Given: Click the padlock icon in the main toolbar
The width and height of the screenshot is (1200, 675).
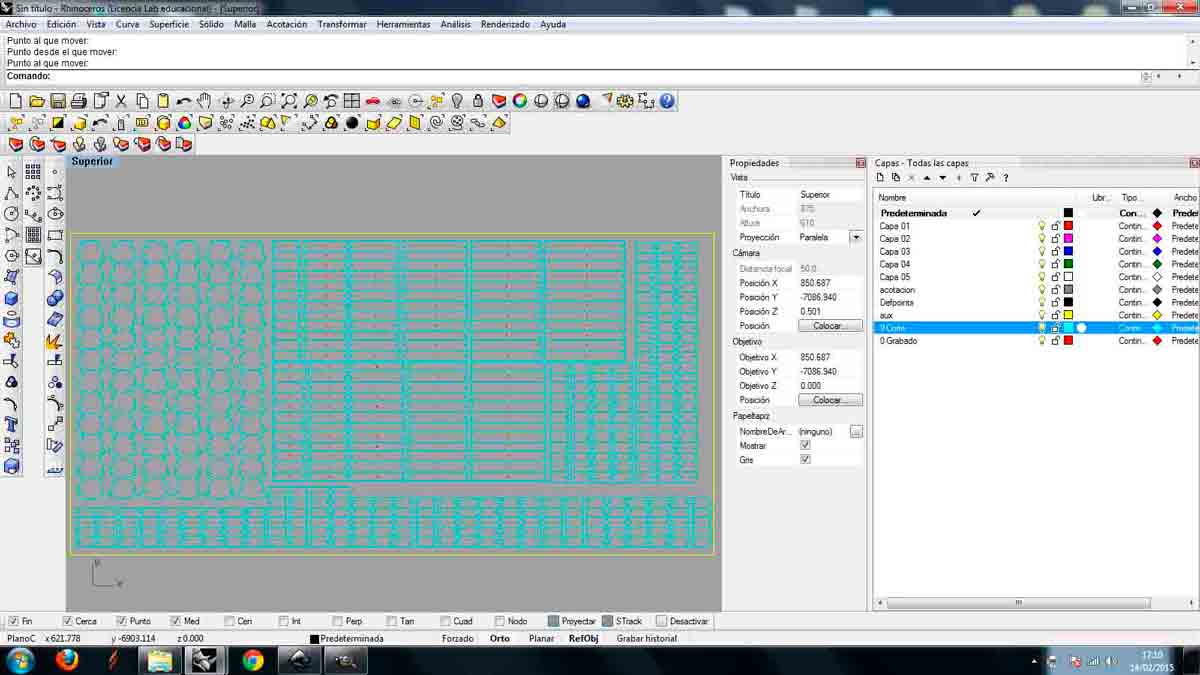Looking at the screenshot, I should pos(478,101).
